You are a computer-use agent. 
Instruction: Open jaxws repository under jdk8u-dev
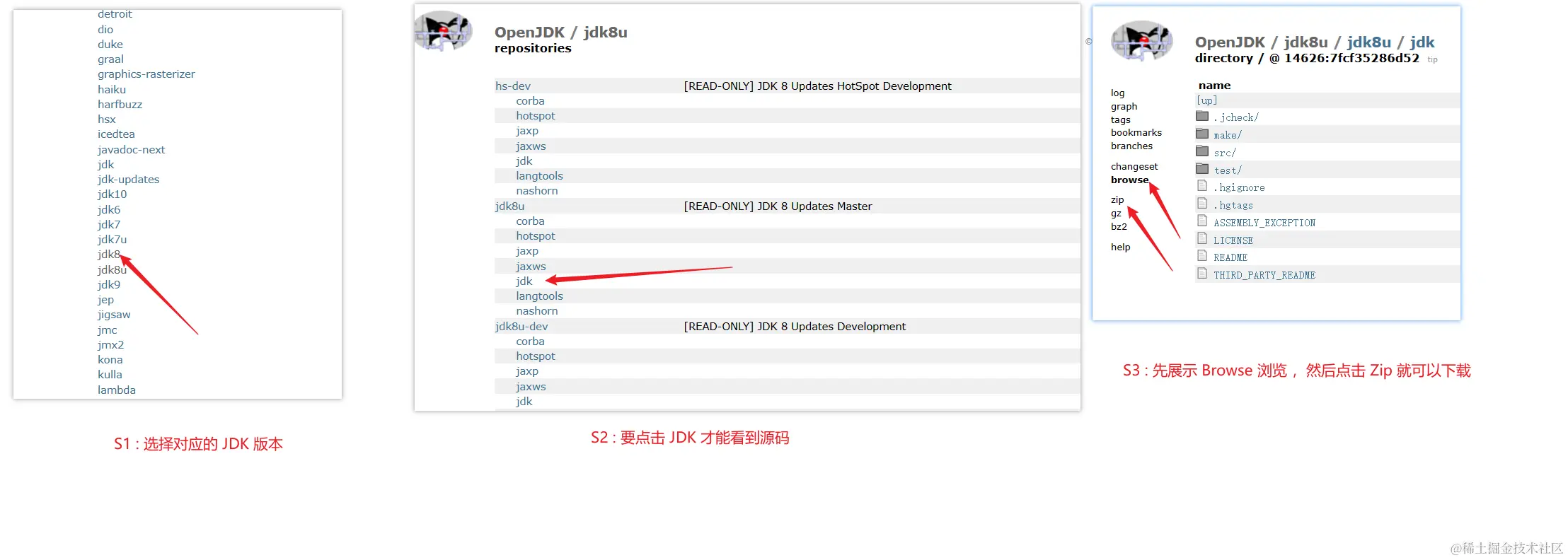click(531, 387)
